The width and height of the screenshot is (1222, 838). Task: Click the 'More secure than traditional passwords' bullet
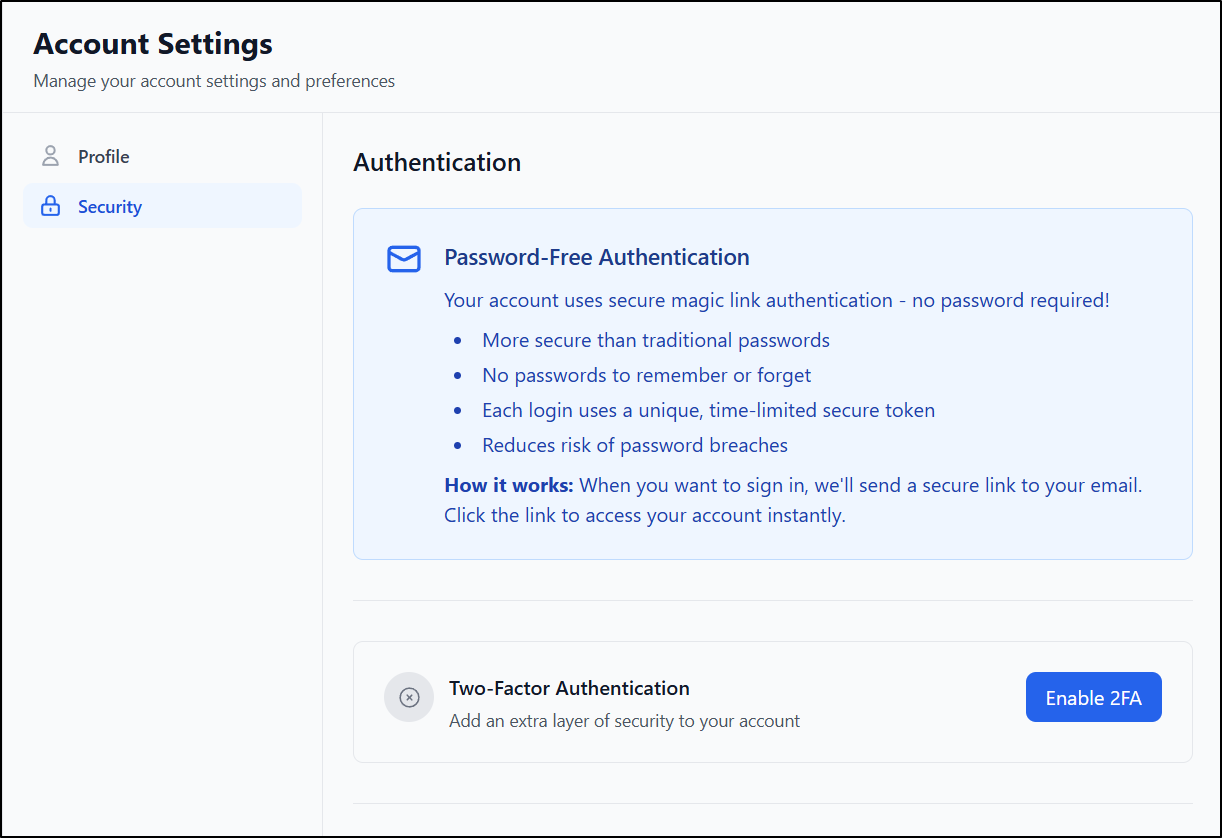(x=656, y=340)
